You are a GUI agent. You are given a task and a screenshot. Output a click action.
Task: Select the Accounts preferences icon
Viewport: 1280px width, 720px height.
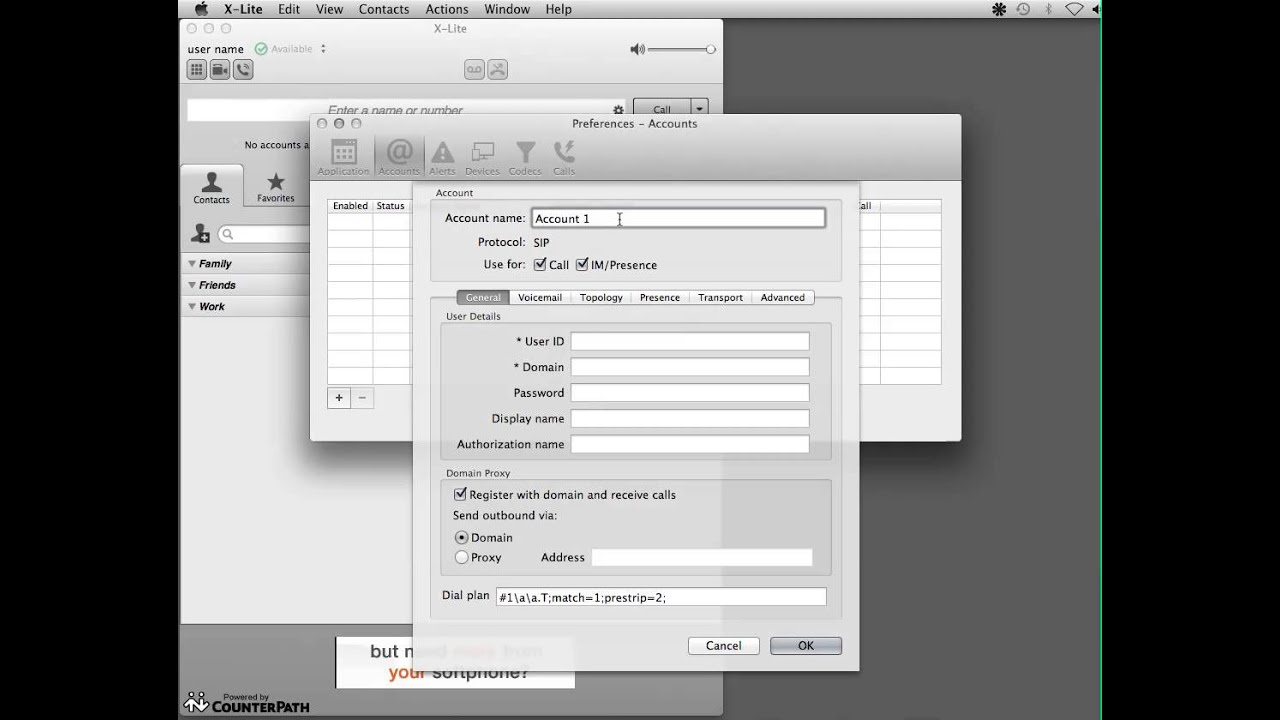tap(399, 157)
